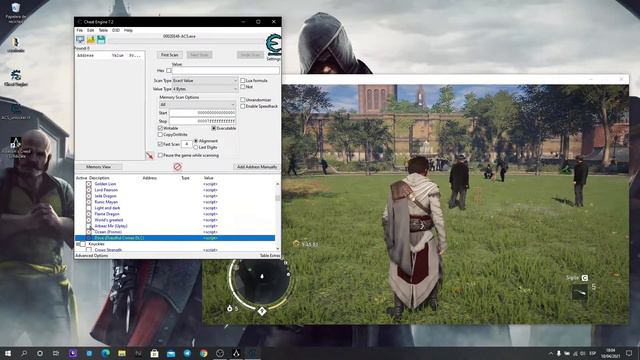The height and width of the screenshot is (360, 640).
Task: Open Task View on taskbar
Action: click(x=56, y=353)
